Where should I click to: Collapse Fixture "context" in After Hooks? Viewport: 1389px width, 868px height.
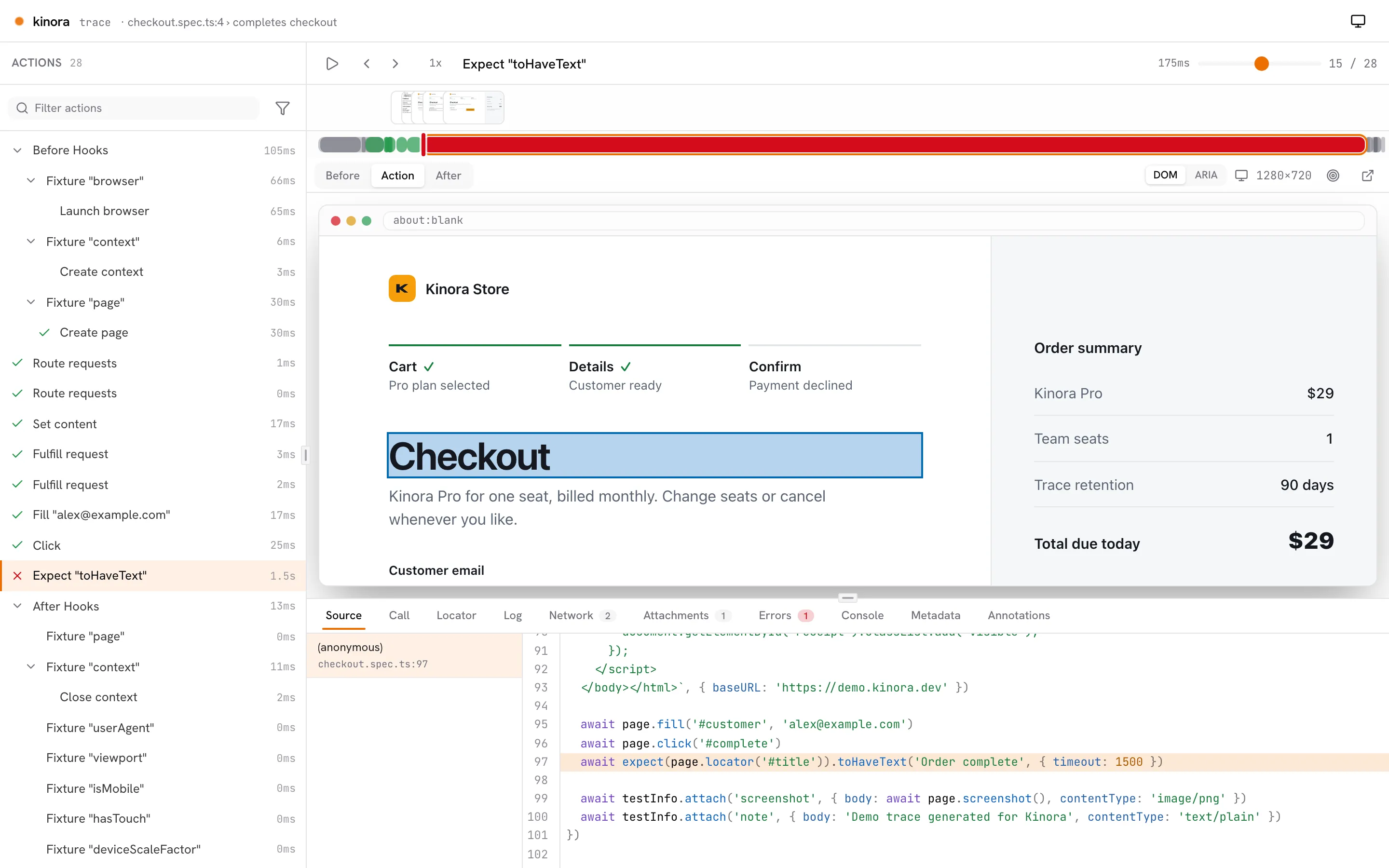[x=31, y=666]
